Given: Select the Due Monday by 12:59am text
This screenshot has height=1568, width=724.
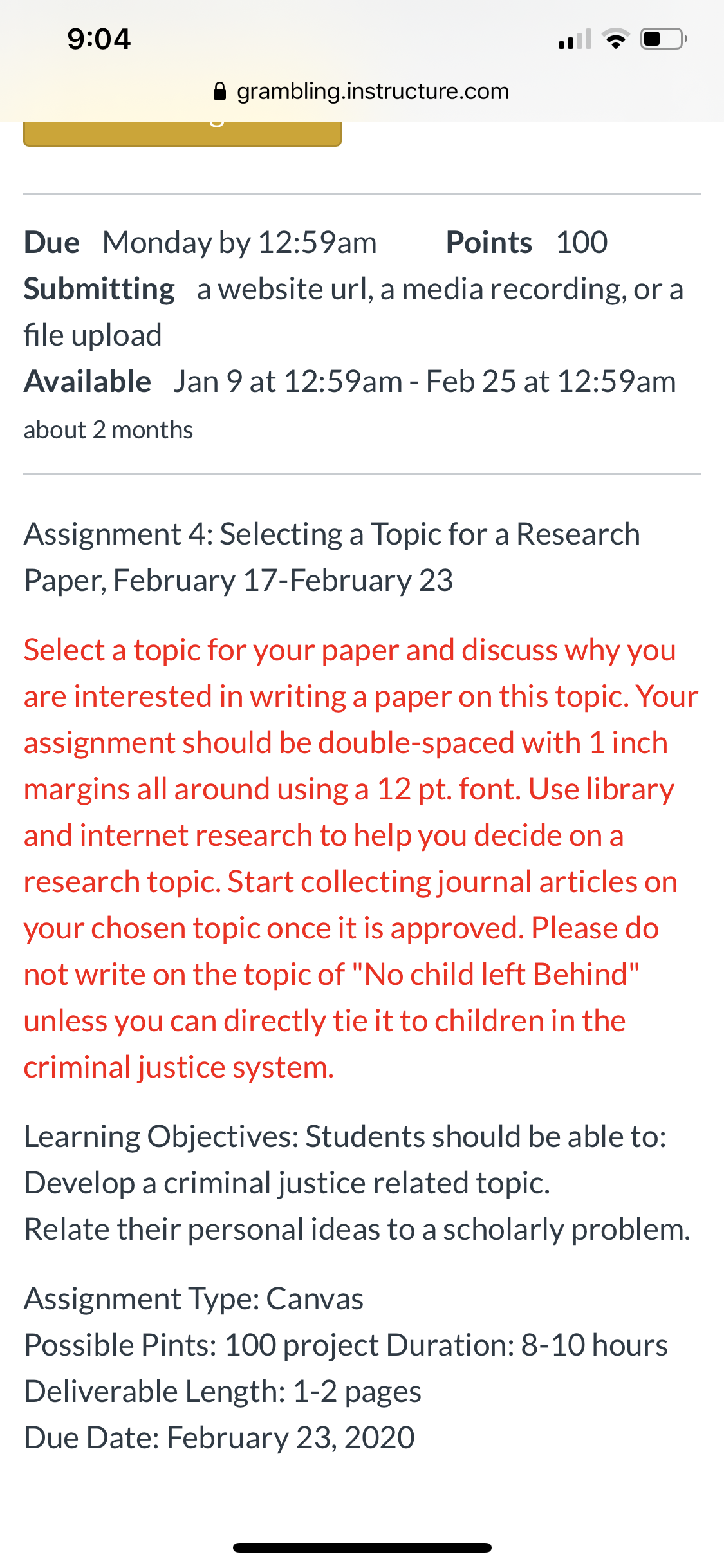Looking at the screenshot, I should tap(200, 243).
